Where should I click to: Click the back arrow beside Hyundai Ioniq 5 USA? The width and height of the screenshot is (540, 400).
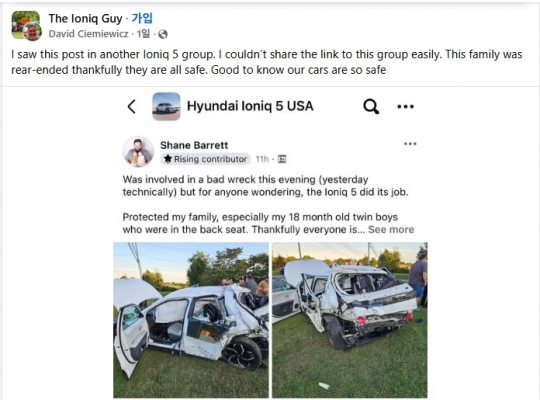pos(132,106)
